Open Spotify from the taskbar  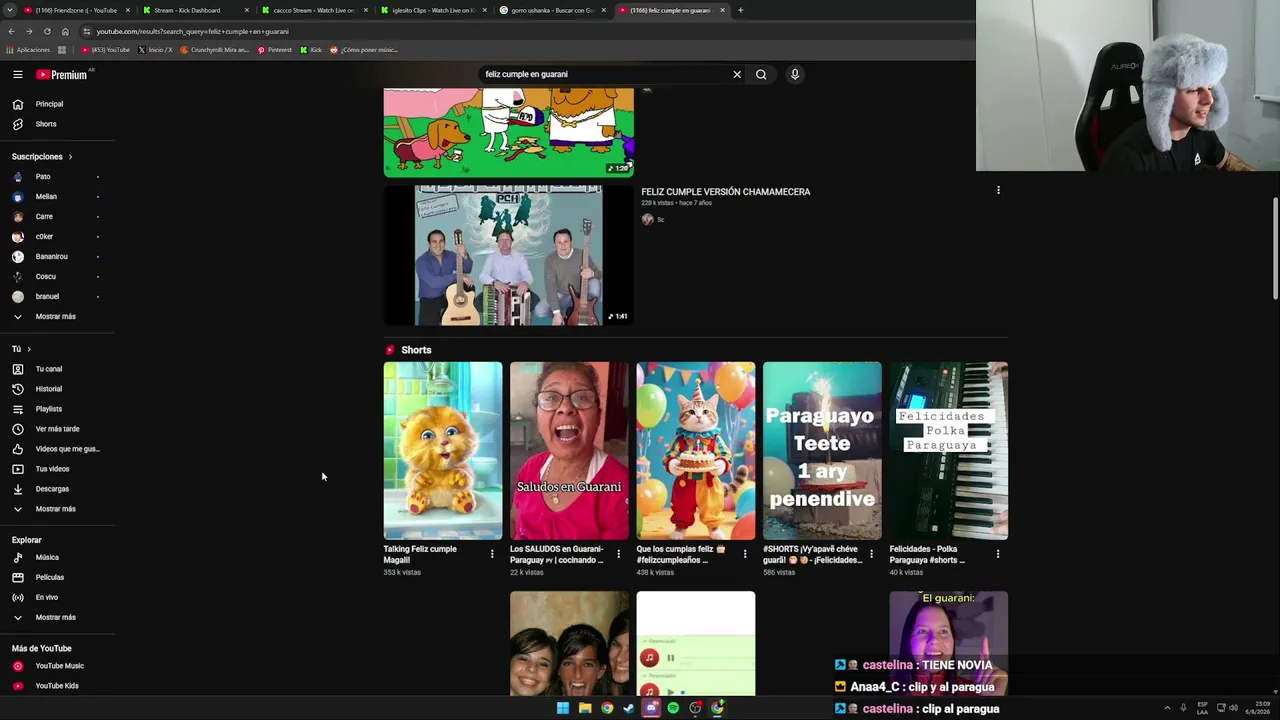(673, 708)
